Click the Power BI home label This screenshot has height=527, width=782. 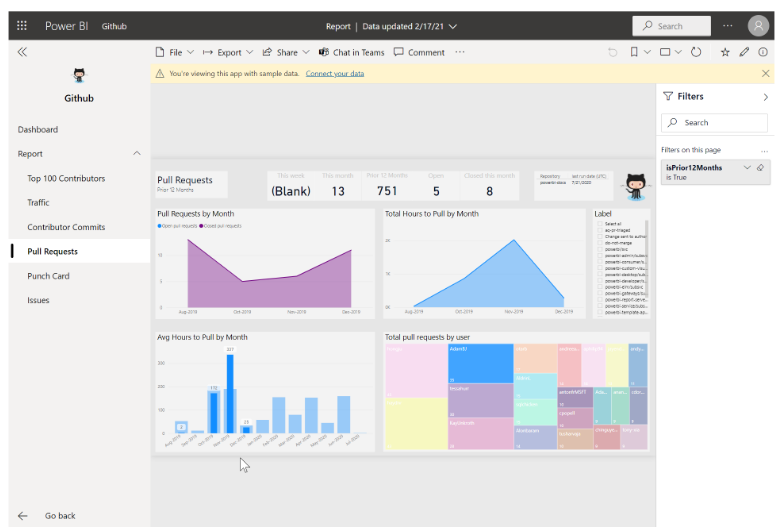[x=66, y=26]
